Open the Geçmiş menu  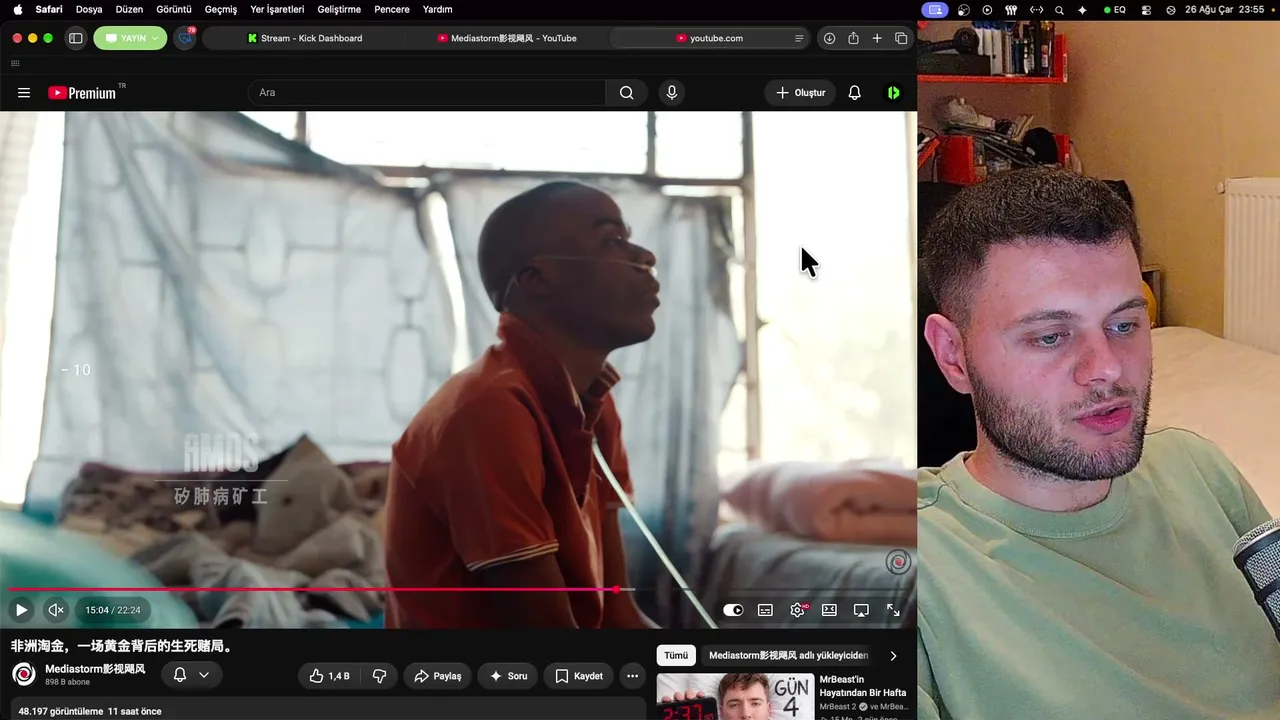tap(221, 9)
